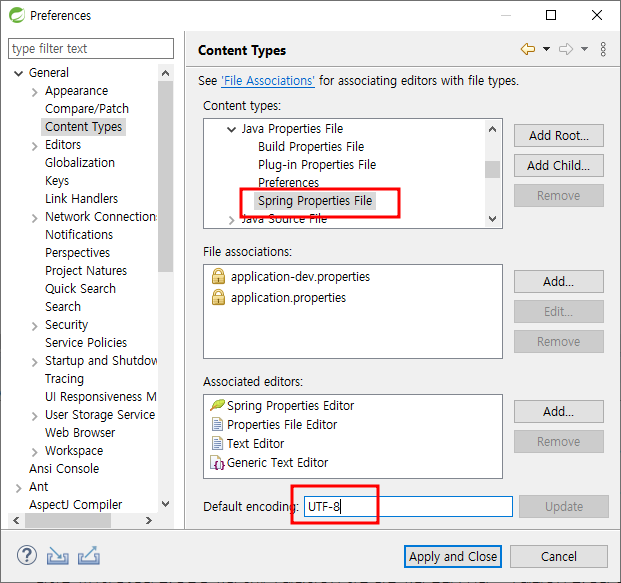Viewport: 621px width, 583px height.
Task: Select Link Handlers preference page
Action: click(82, 198)
